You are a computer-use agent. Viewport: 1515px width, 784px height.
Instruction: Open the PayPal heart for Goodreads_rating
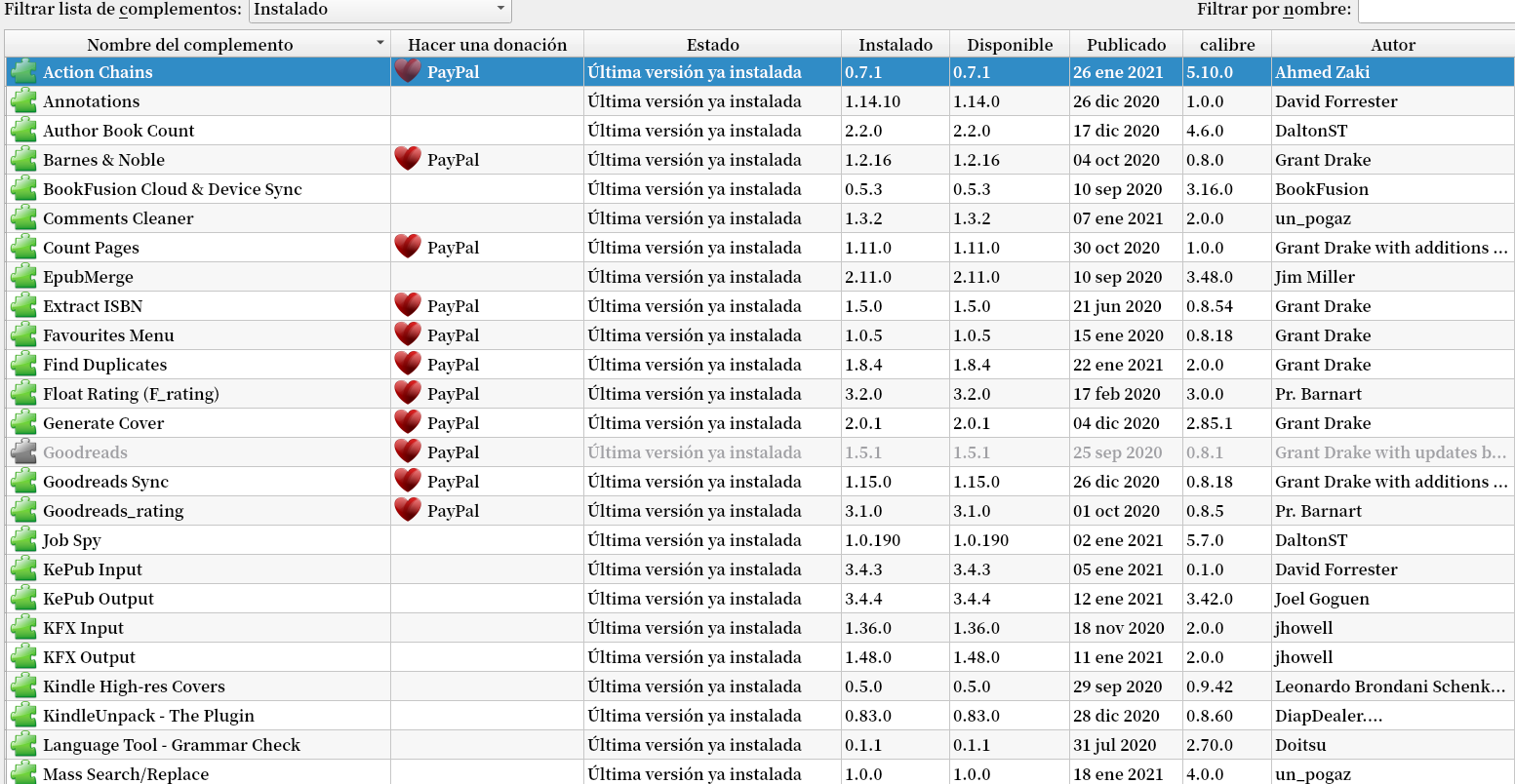[x=408, y=510]
